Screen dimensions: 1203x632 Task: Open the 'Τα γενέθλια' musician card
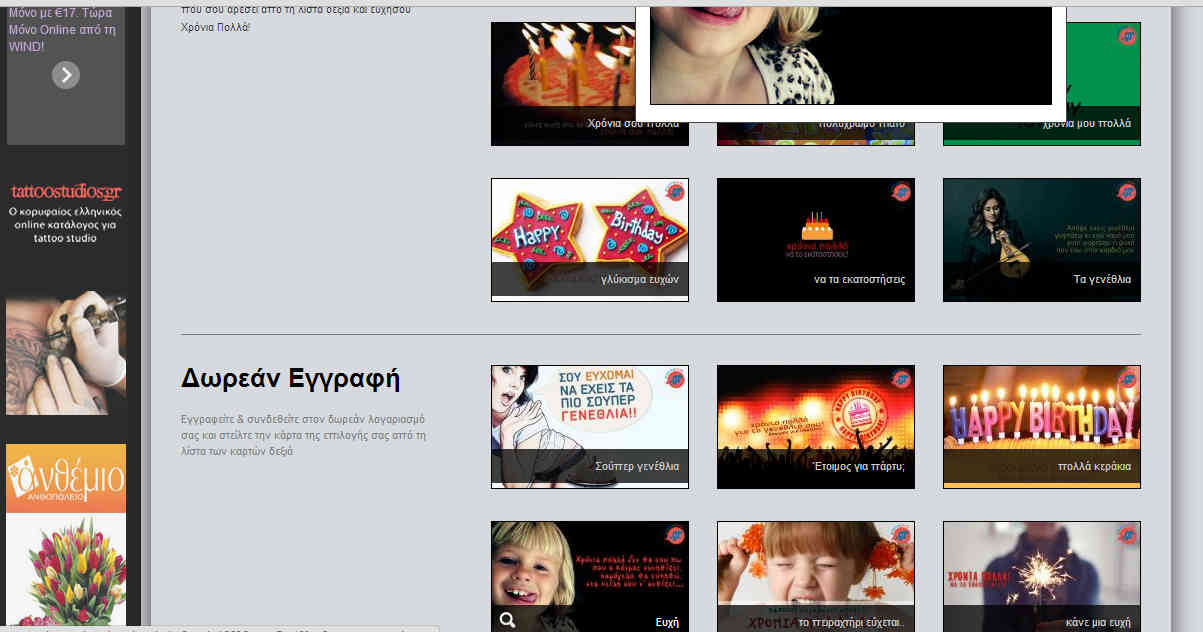tap(1042, 239)
